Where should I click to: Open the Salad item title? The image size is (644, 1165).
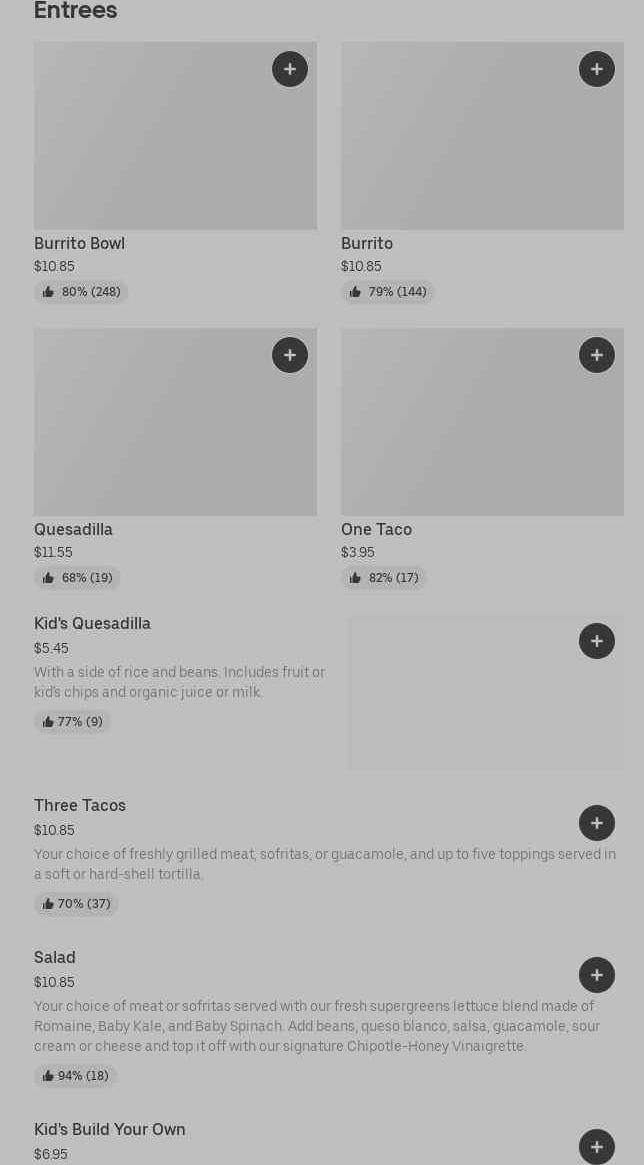click(x=55, y=958)
